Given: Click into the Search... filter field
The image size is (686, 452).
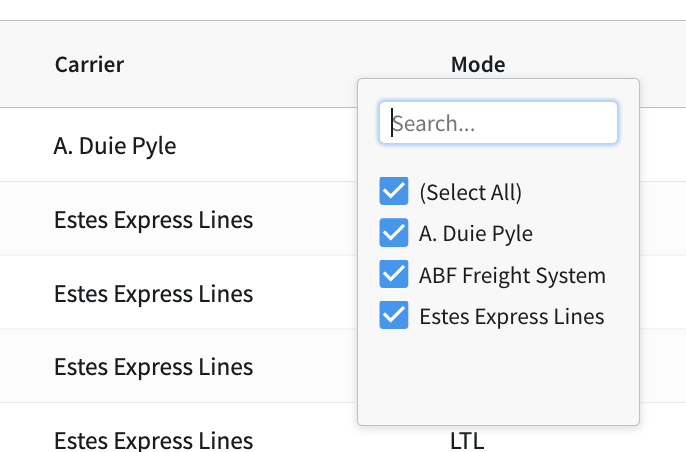Looking at the screenshot, I should tap(498, 123).
